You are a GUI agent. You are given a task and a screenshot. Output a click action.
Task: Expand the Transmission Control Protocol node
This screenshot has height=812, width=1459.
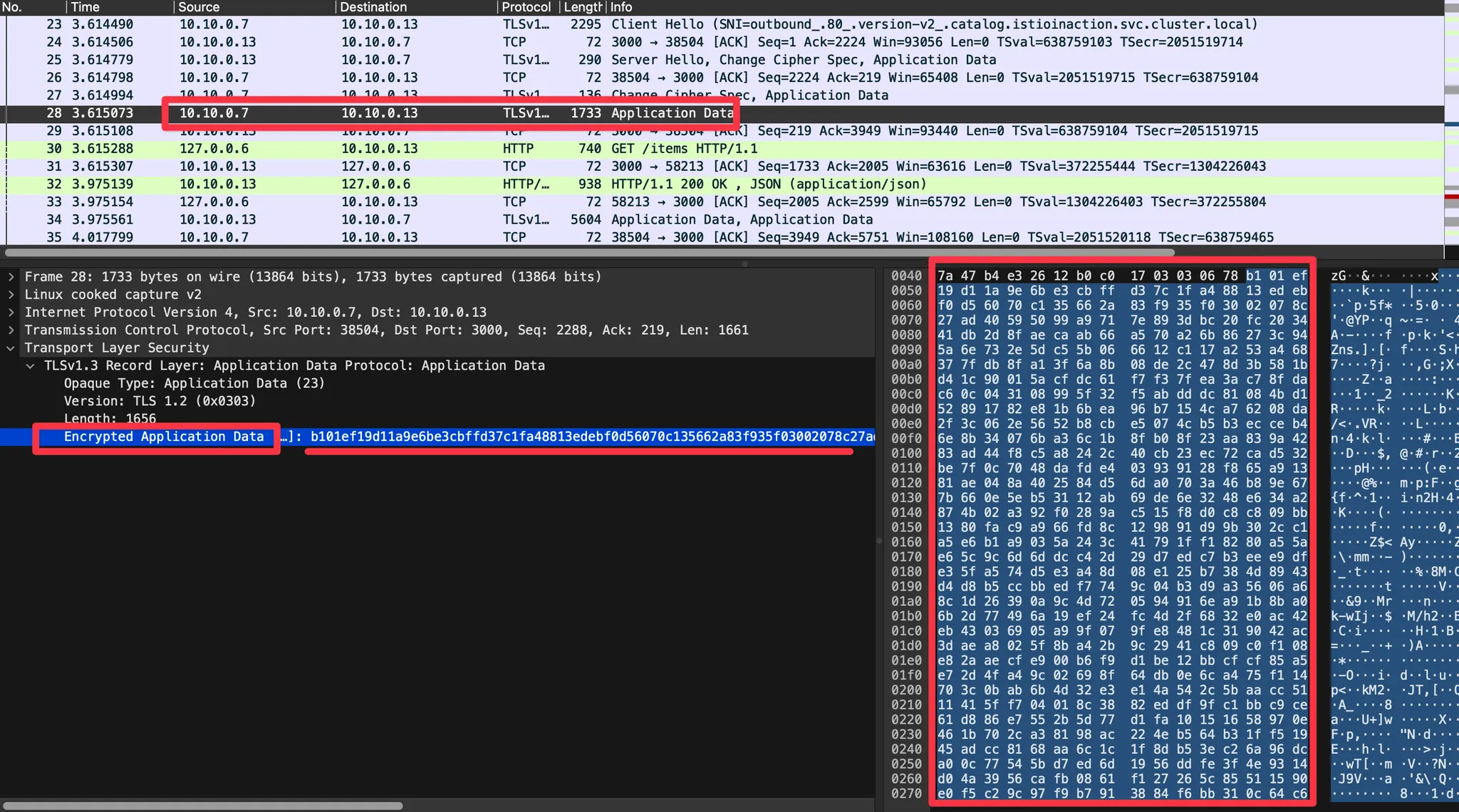(11, 330)
